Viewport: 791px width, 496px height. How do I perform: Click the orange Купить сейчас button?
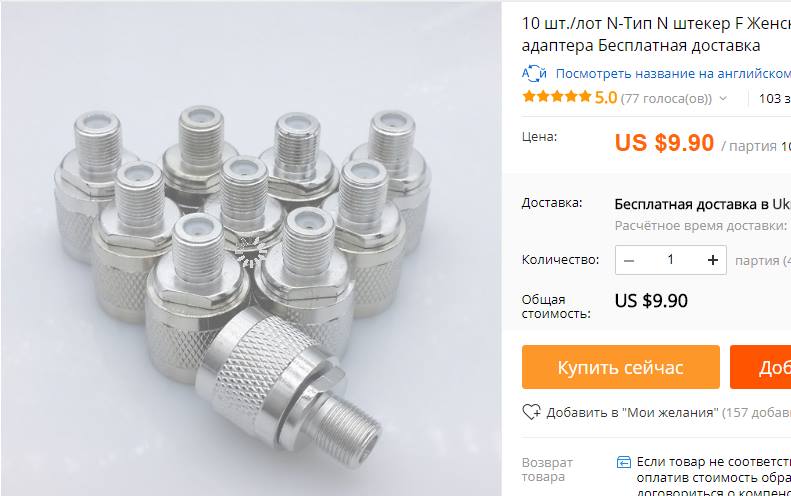click(620, 367)
